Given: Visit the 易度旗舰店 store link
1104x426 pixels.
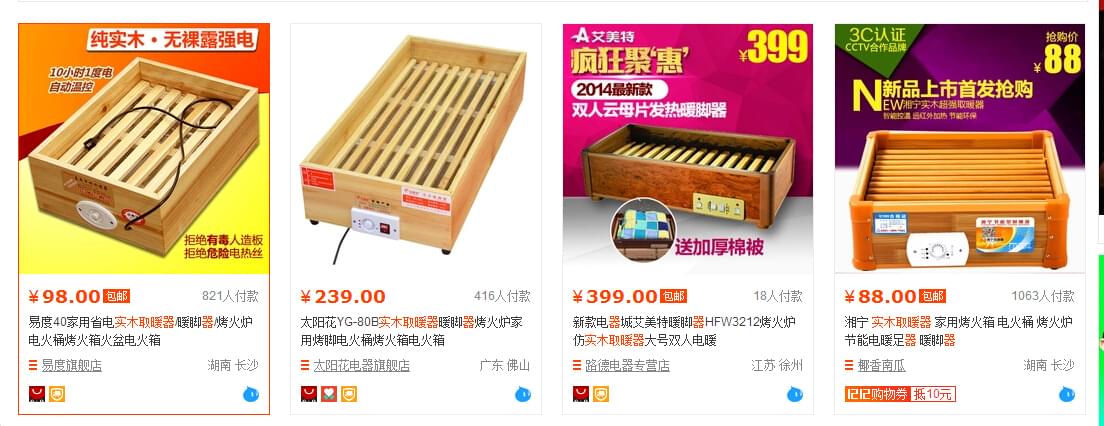Looking at the screenshot, I should (72, 366).
